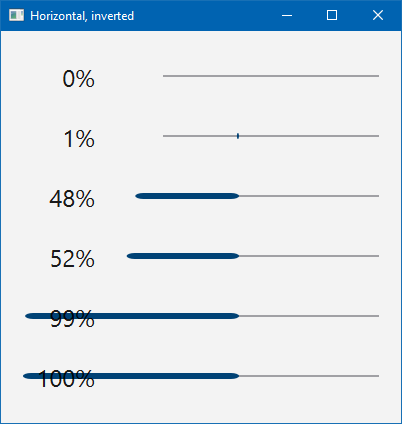Click gray unfilled track of 52% bar
Viewport: 402px width, 424px height.
(x=309, y=256)
